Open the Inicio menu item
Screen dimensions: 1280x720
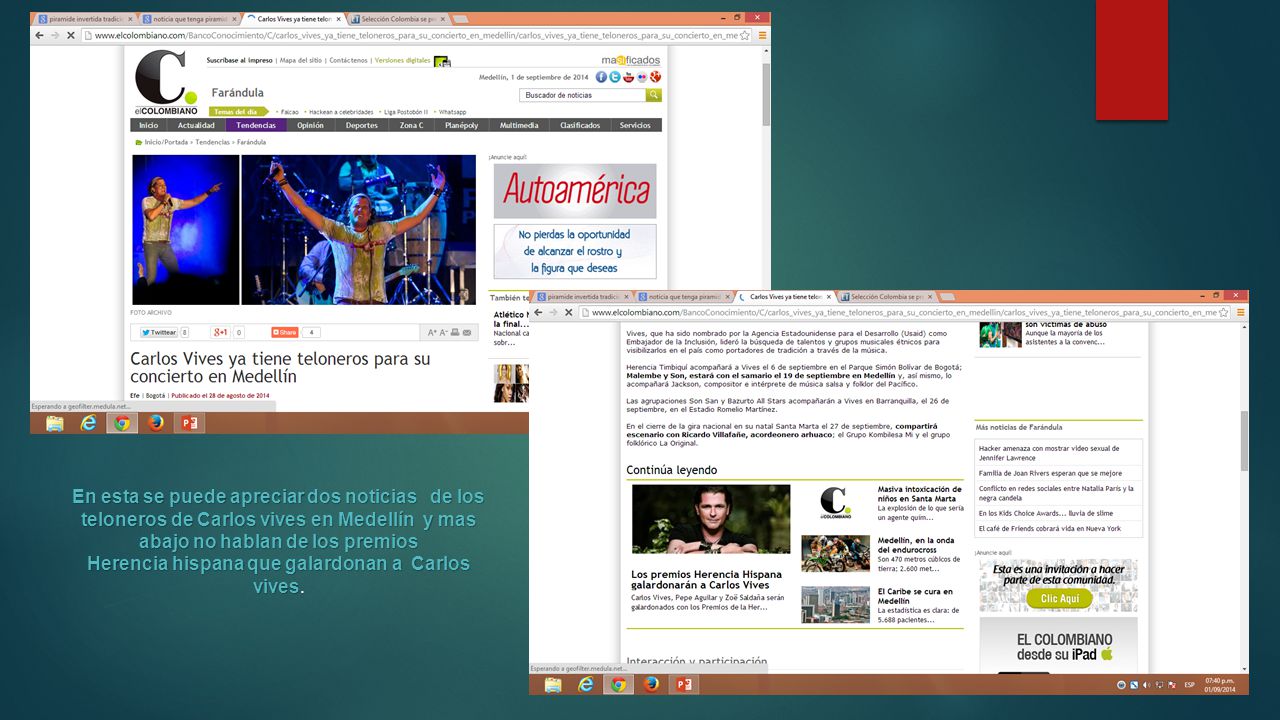point(148,125)
